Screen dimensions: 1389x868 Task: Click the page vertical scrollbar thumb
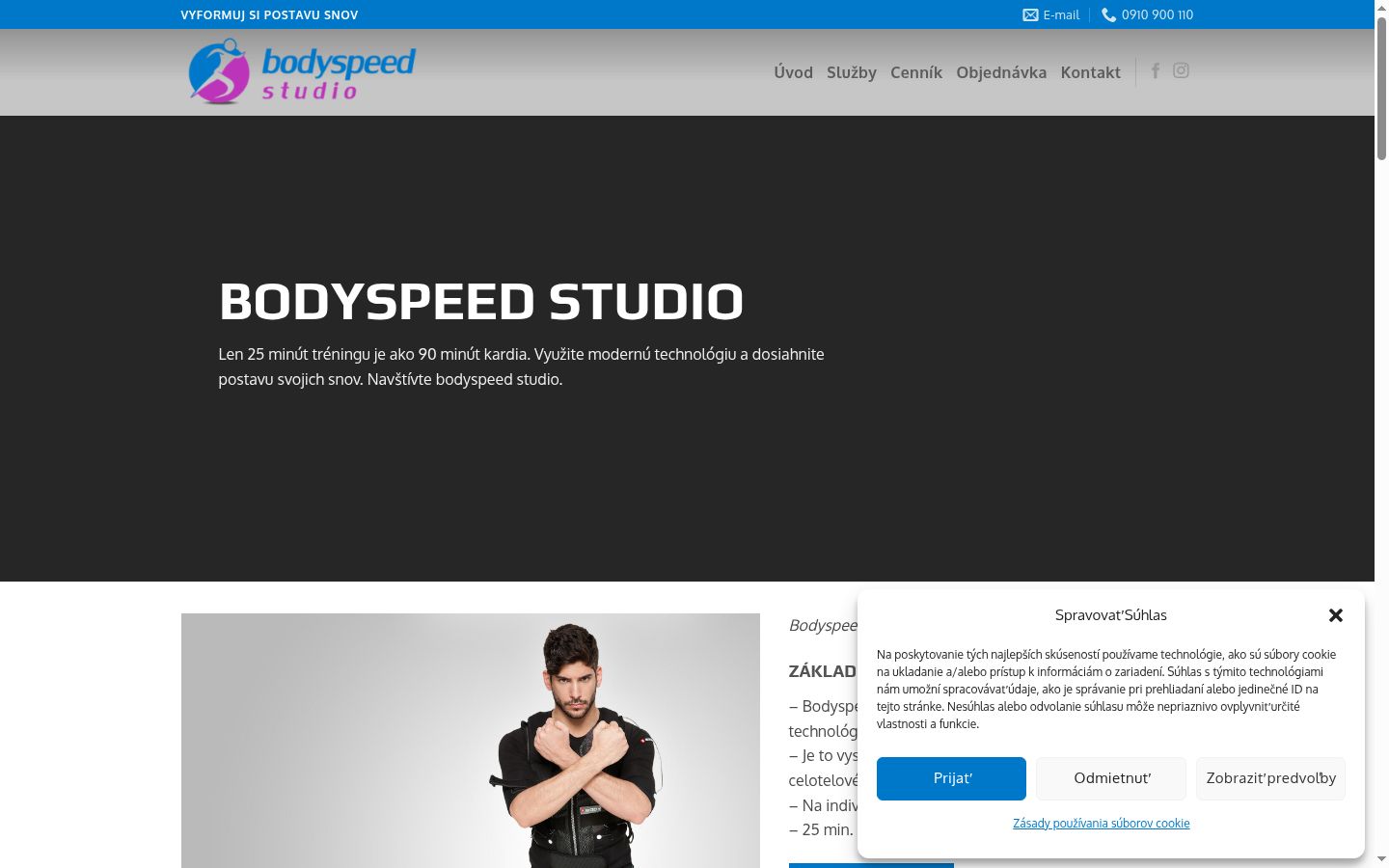(1381, 89)
